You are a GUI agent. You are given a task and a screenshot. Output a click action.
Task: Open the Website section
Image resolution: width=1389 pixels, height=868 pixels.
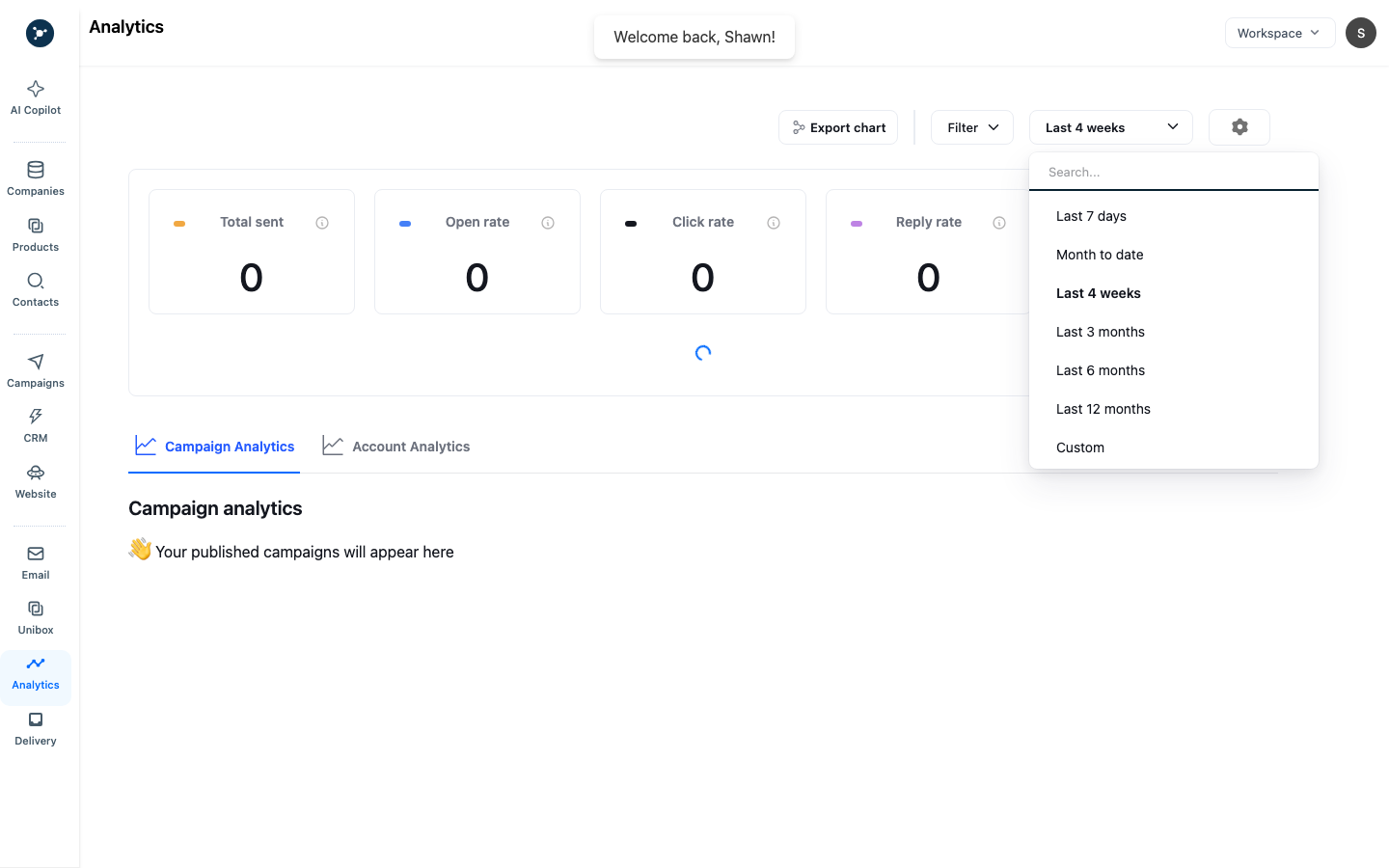(36, 482)
